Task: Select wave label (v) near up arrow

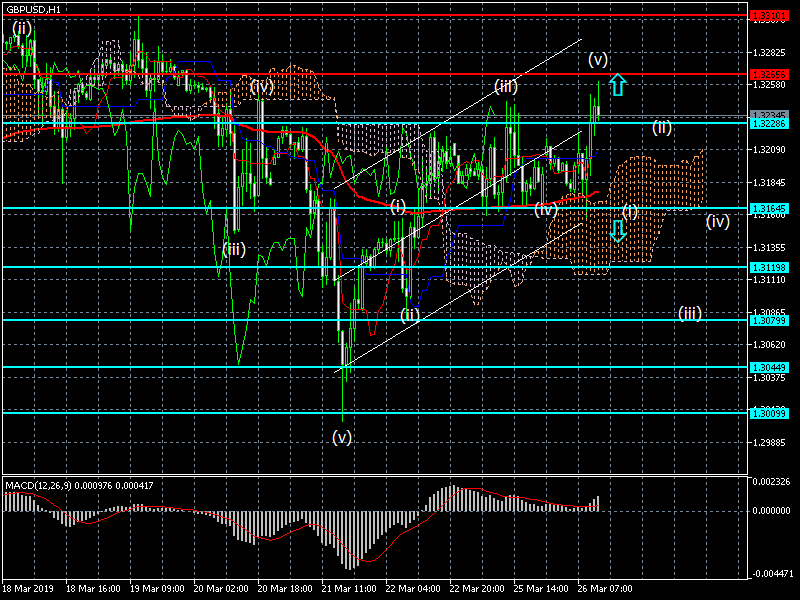Action: point(598,58)
